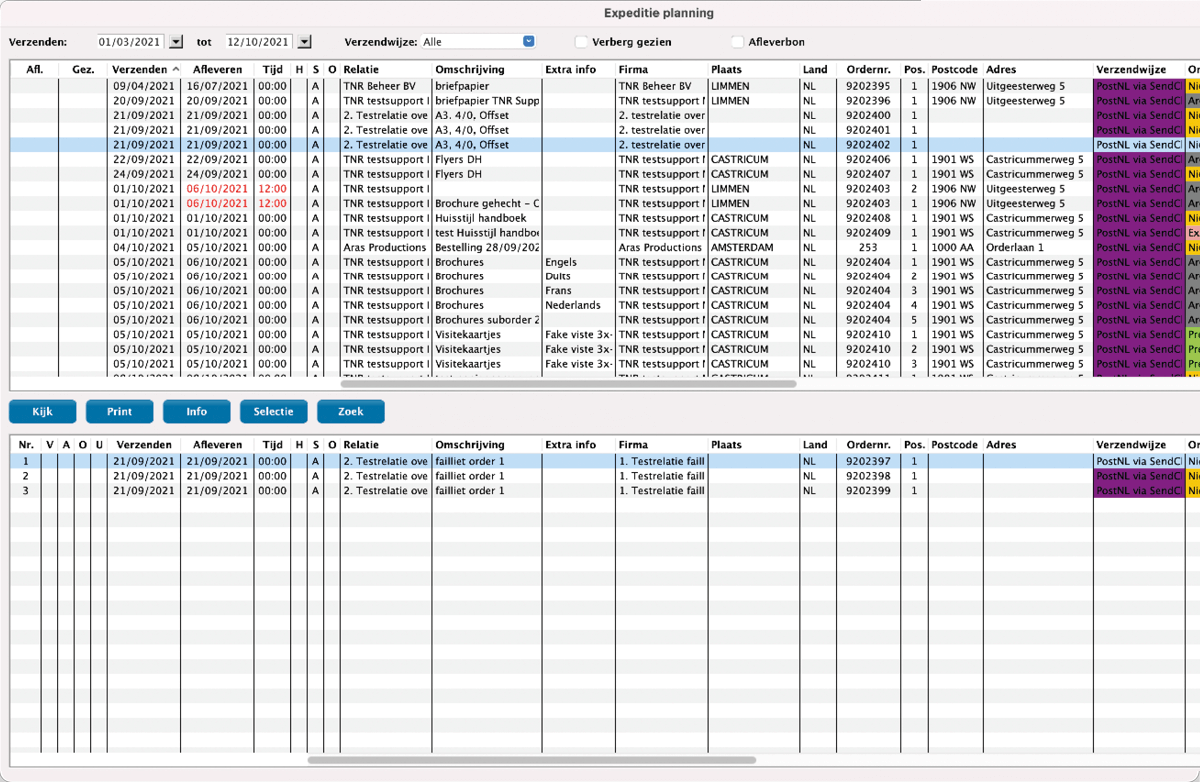This screenshot has width=1200, height=782.
Task: Tick the 'Verberg gezien' checkbox
Action: (581, 42)
